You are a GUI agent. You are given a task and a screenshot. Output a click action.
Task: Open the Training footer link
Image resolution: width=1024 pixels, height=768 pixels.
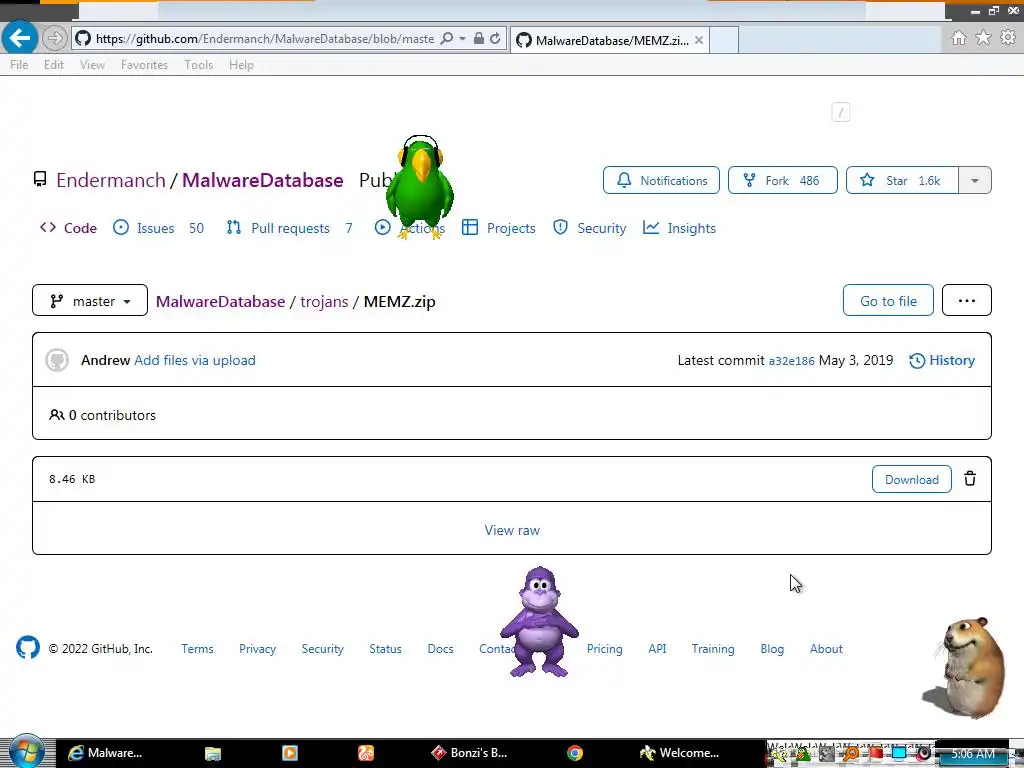pyautogui.click(x=713, y=648)
